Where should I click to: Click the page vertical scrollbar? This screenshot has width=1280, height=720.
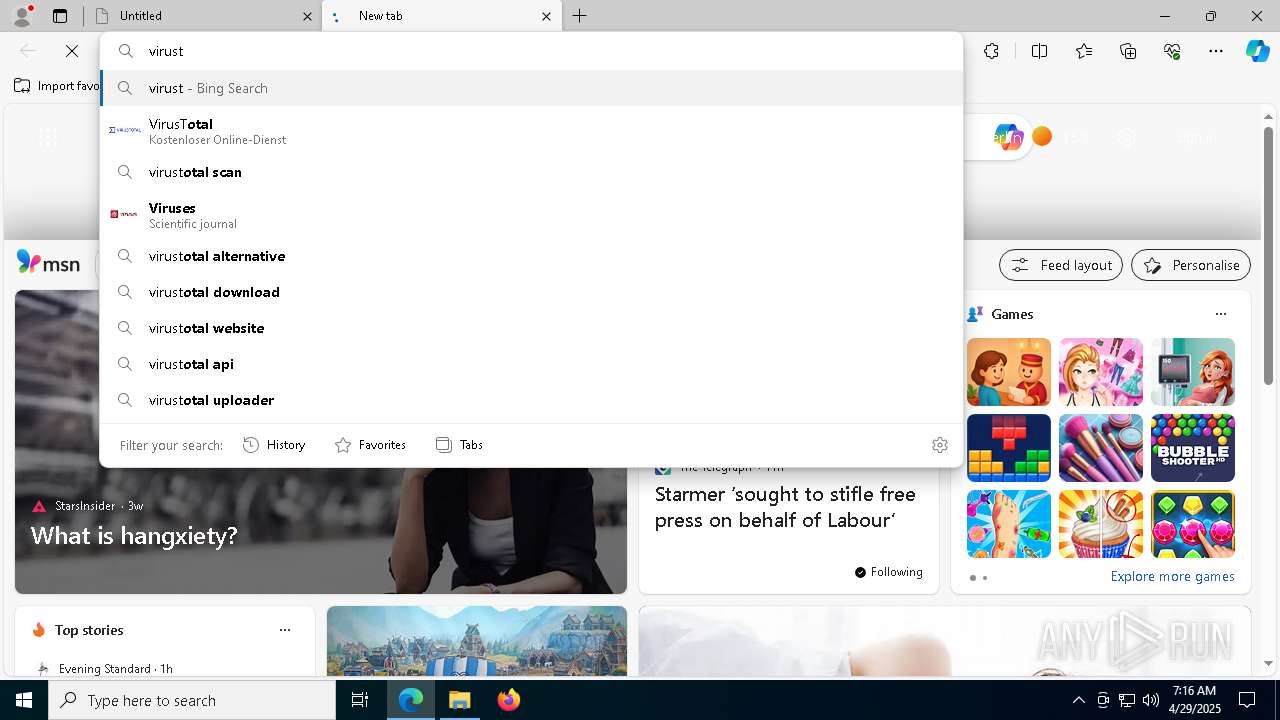pos(1268,255)
